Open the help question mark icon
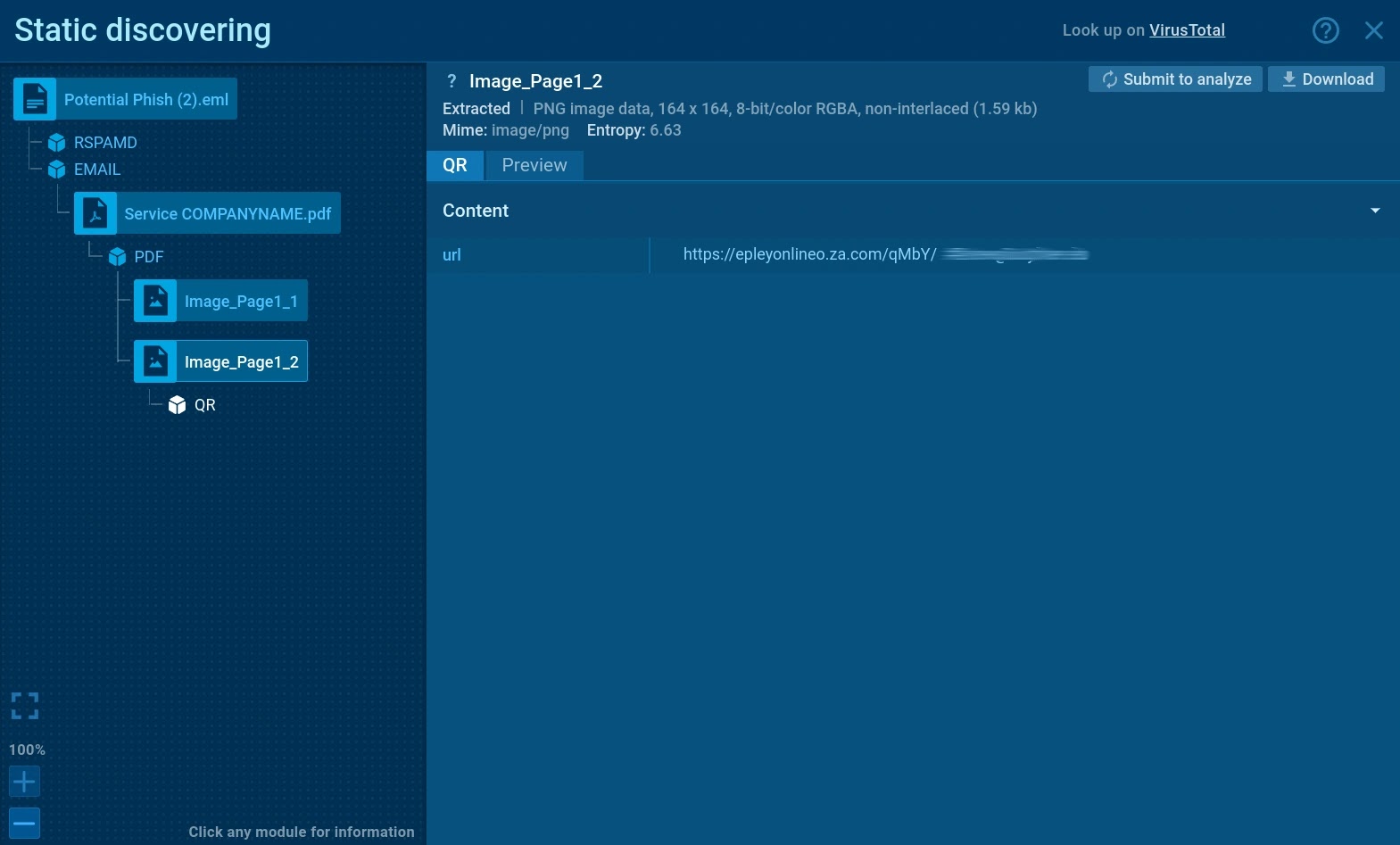 [x=1325, y=30]
